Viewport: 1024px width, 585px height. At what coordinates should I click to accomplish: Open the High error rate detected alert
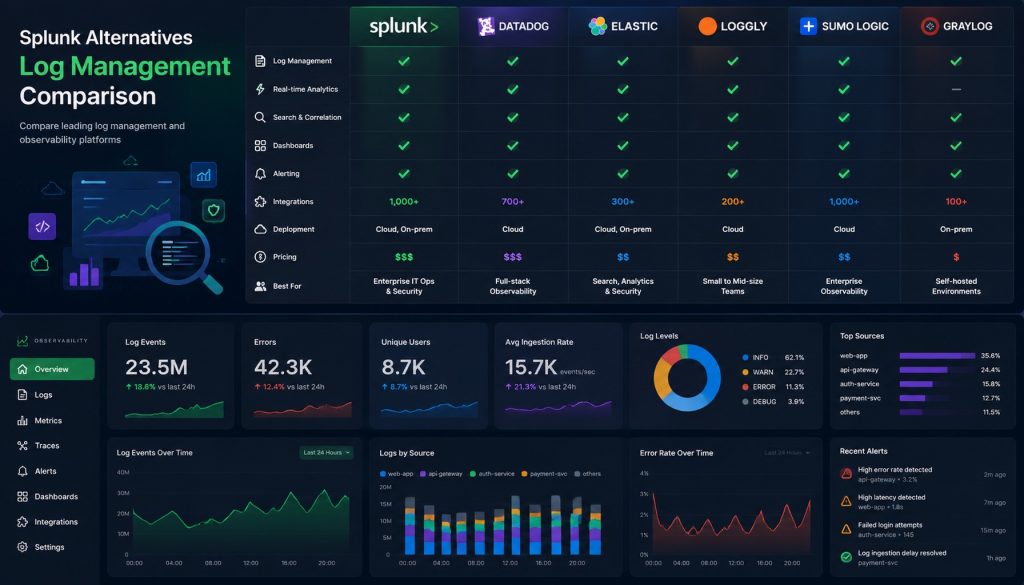tap(923, 474)
